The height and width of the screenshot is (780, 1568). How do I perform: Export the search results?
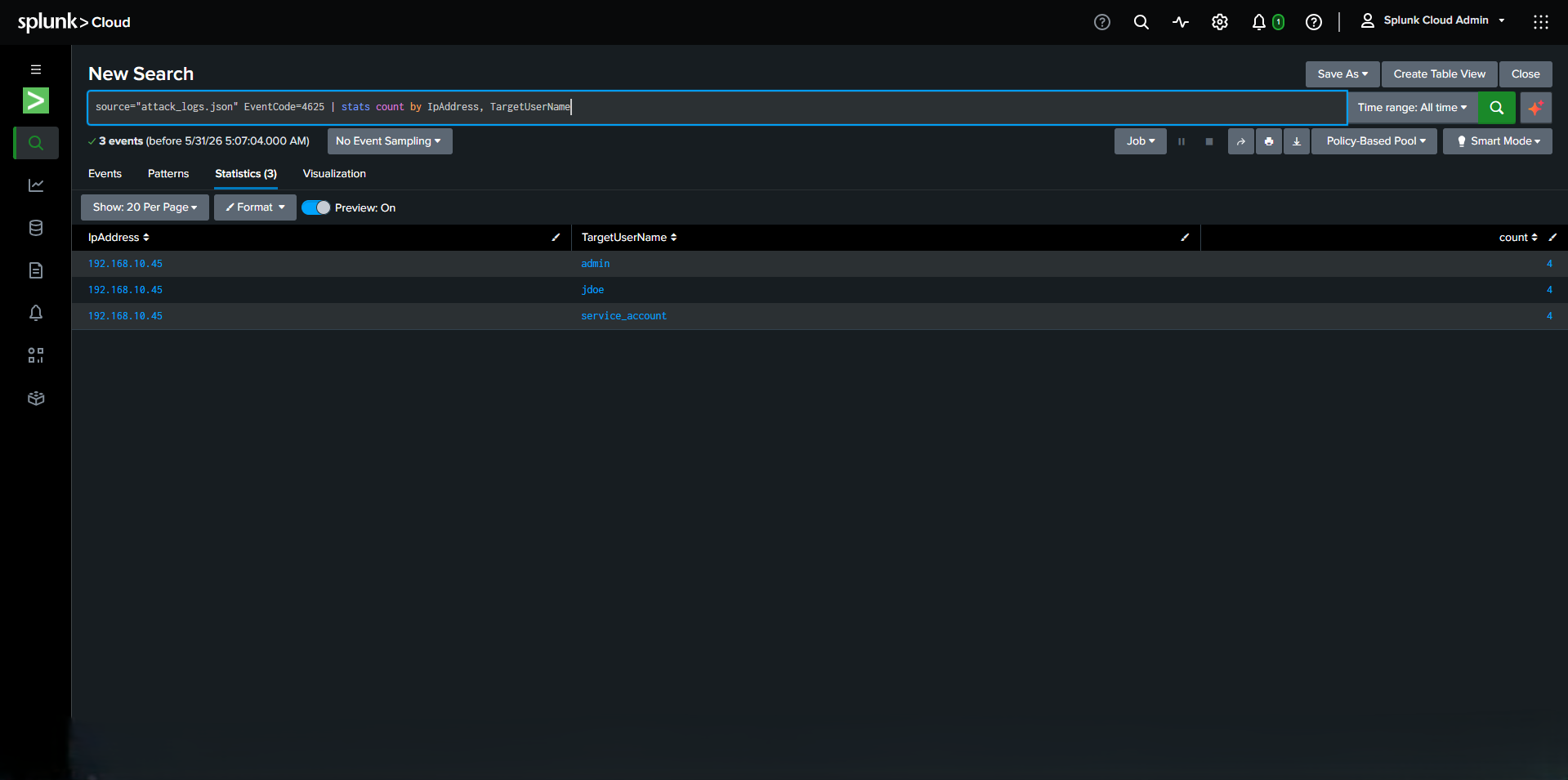click(x=1297, y=141)
